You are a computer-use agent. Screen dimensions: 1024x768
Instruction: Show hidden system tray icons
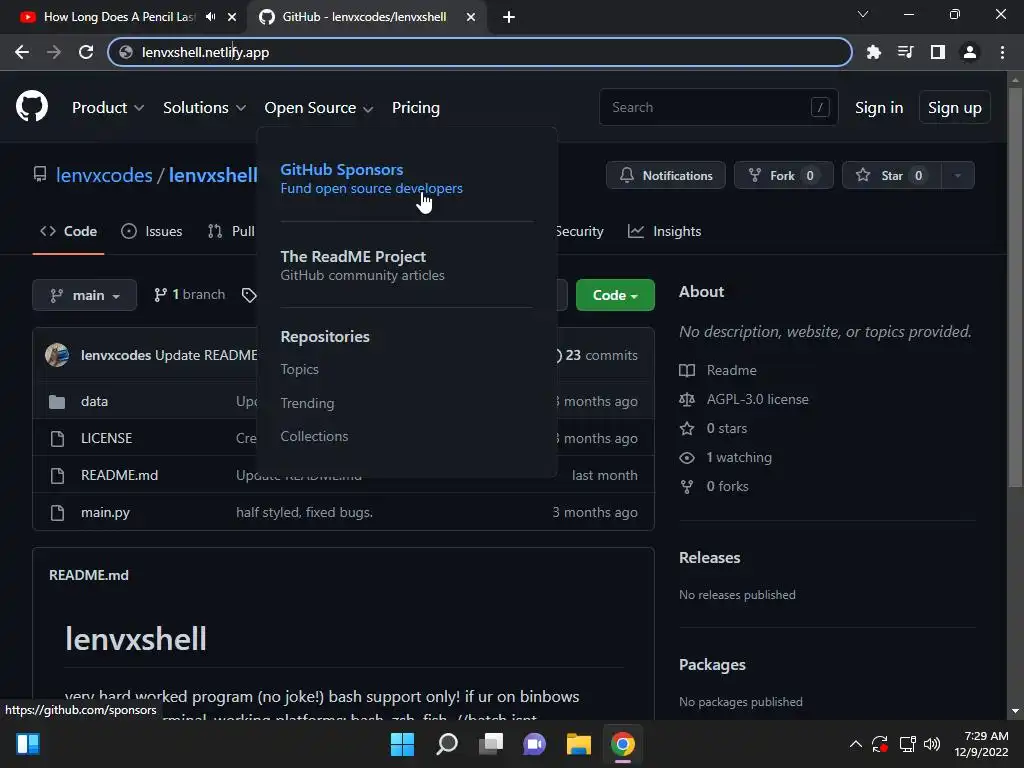856,744
